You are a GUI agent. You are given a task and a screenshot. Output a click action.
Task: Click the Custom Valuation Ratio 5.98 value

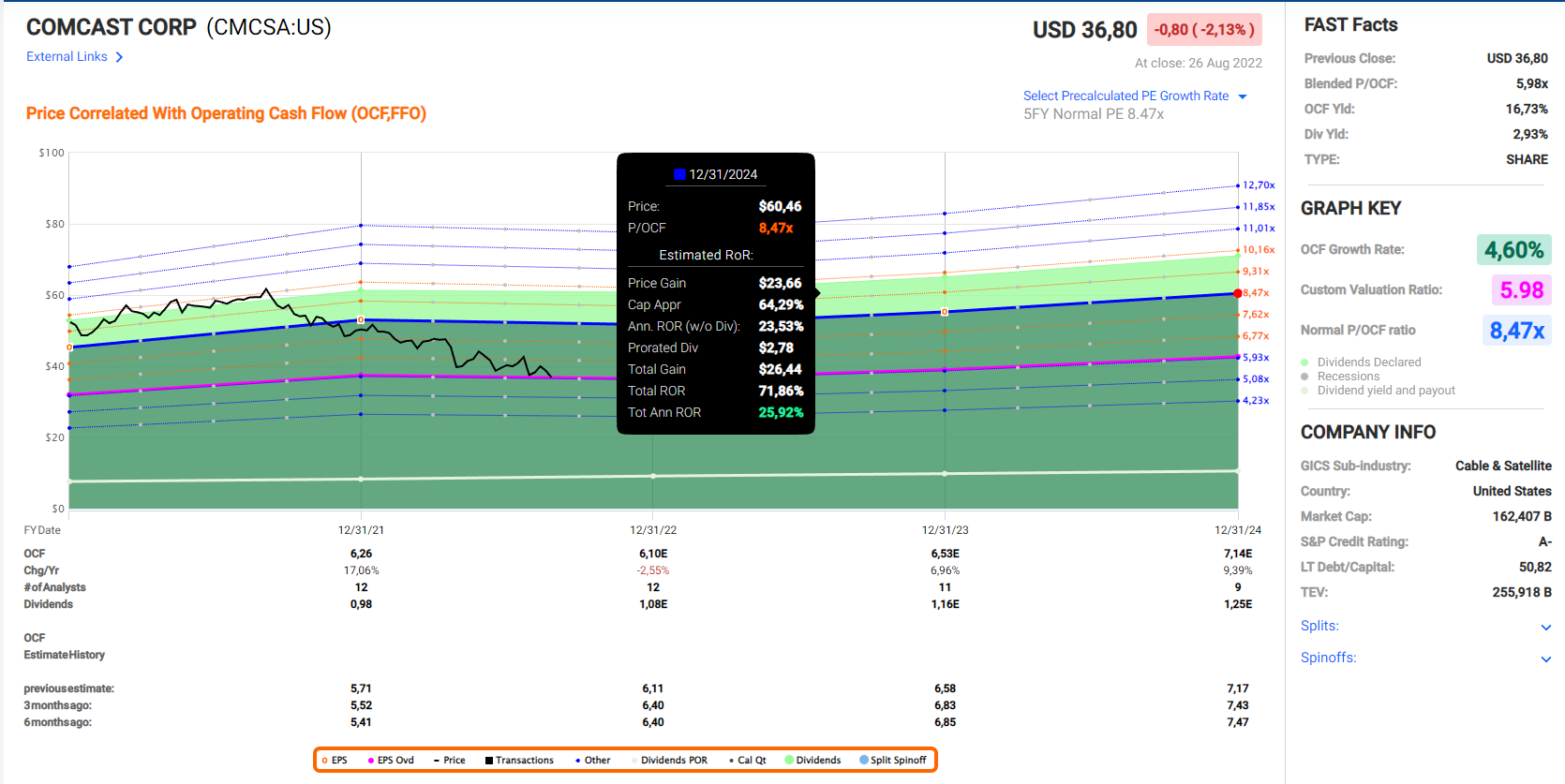pyautogui.click(x=1521, y=290)
